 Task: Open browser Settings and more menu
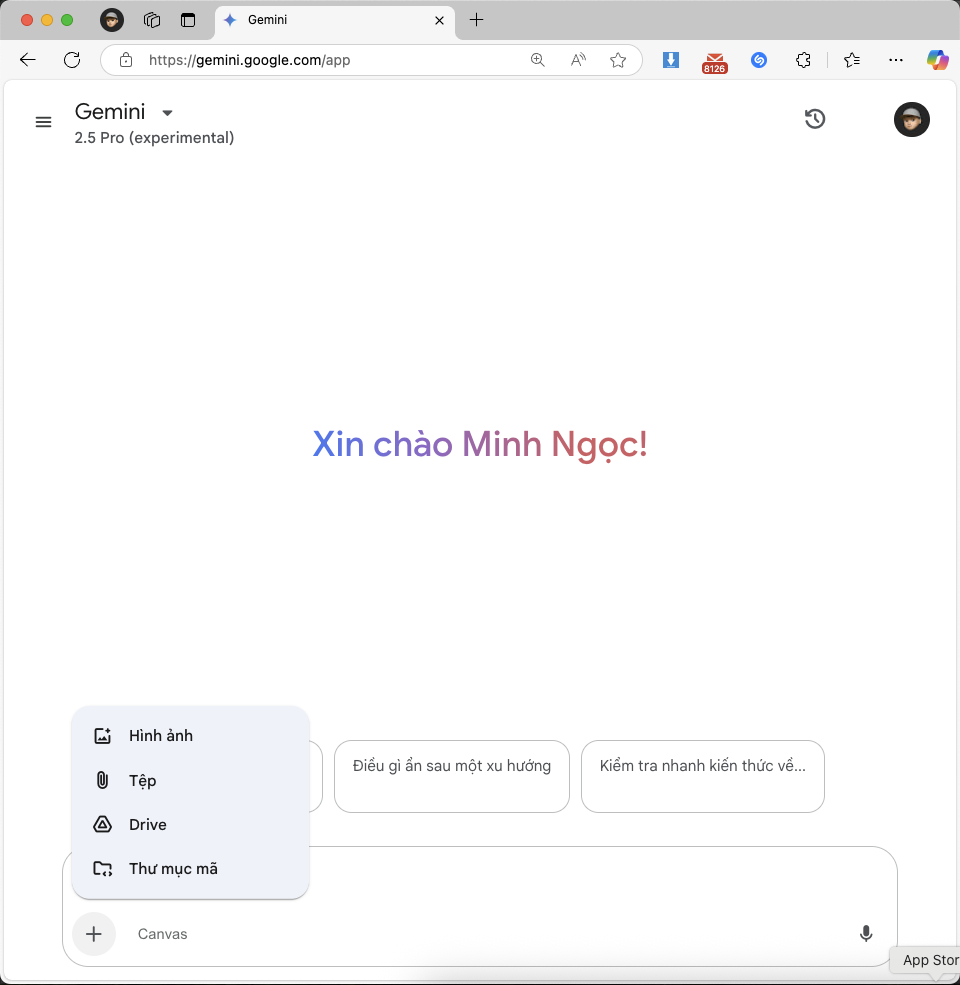896,60
